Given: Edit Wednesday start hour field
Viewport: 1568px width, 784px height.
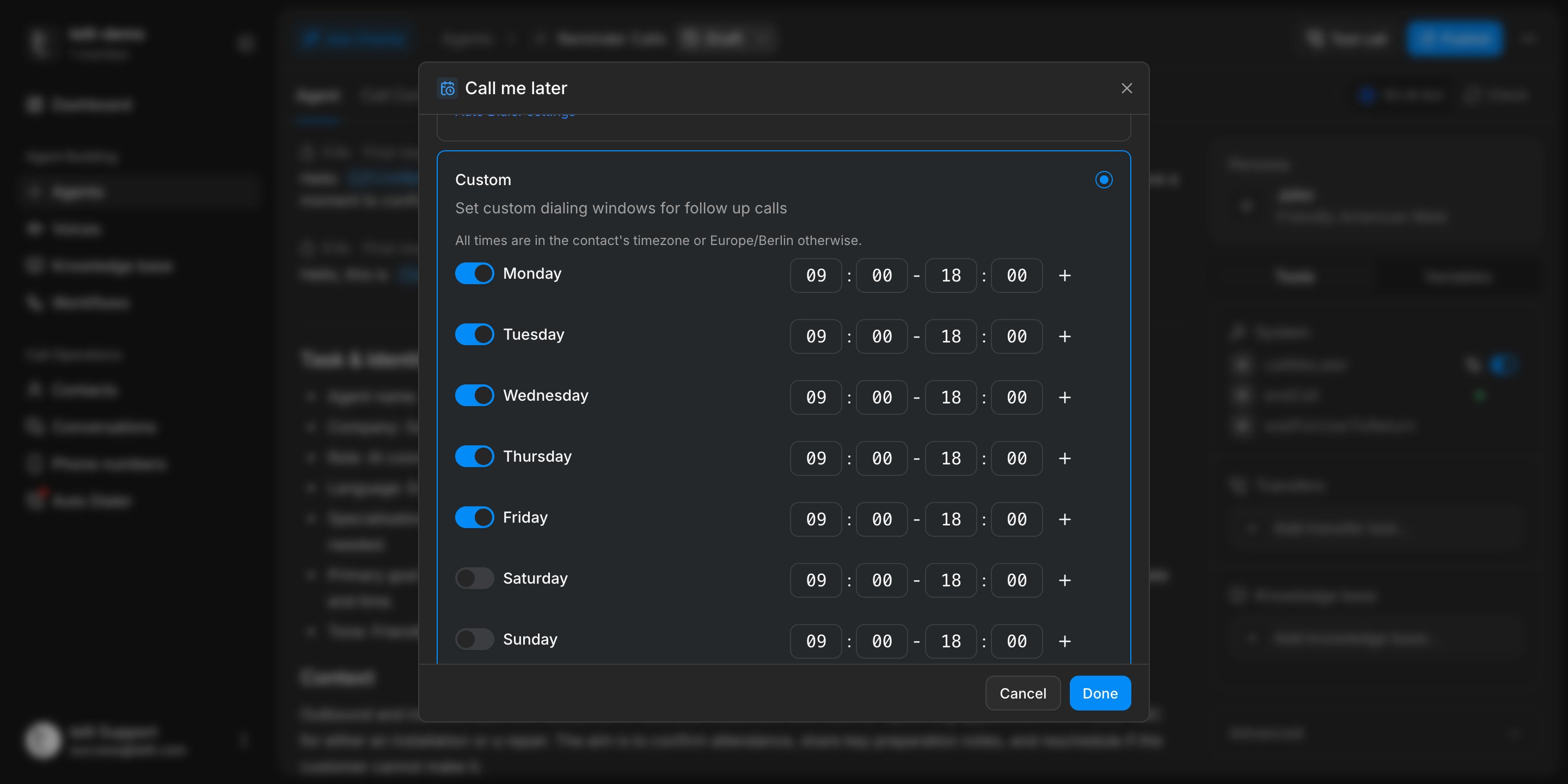Looking at the screenshot, I should click(816, 397).
